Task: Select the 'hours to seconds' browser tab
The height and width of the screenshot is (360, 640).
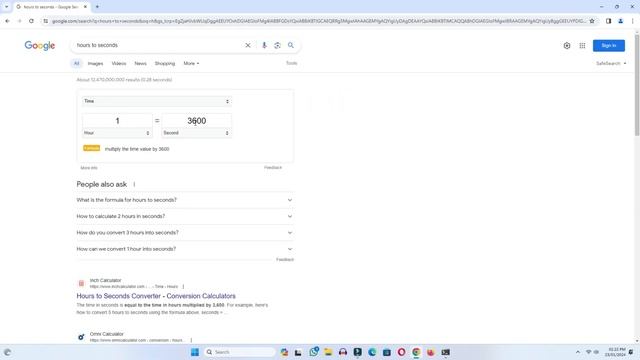Action: tap(51, 7)
